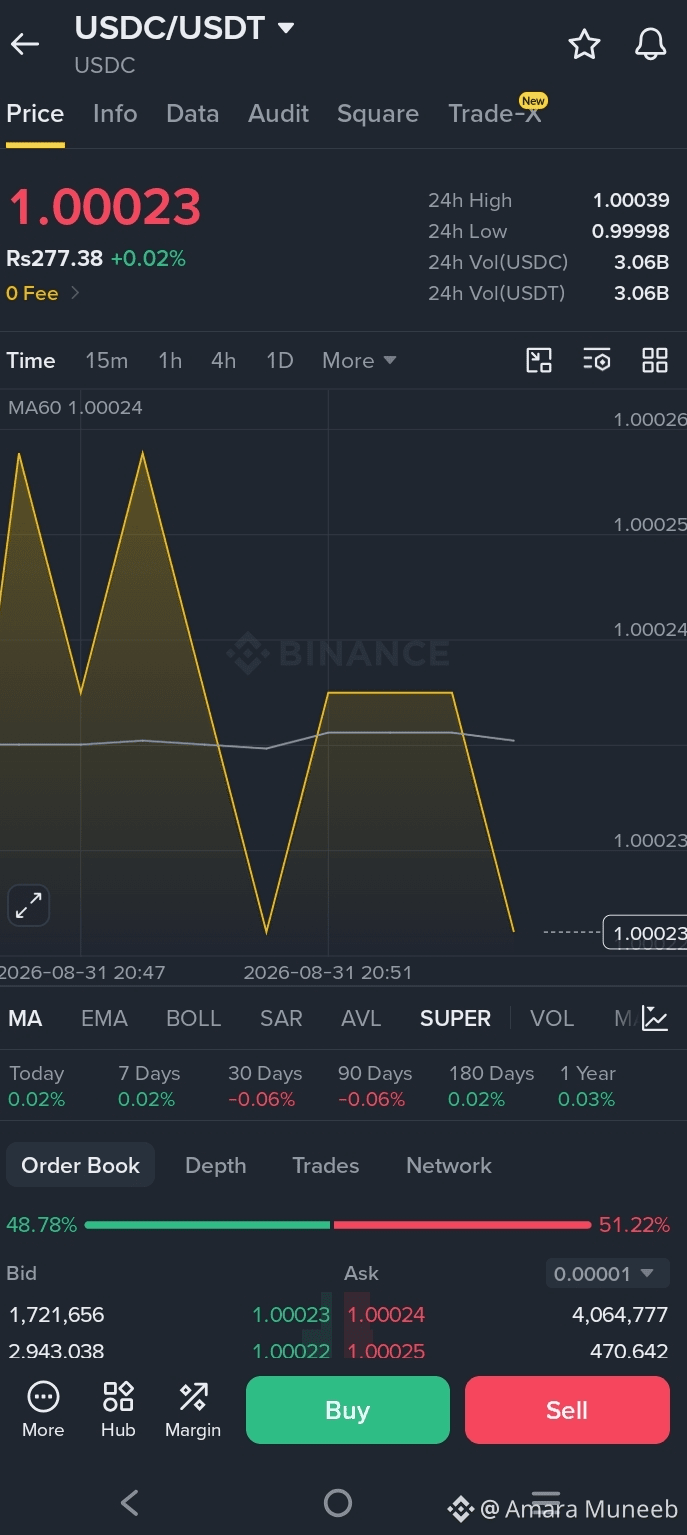687x1535 pixels.
Task: Toggle the EMA indicator
Action: click(x=104, y=1019)
